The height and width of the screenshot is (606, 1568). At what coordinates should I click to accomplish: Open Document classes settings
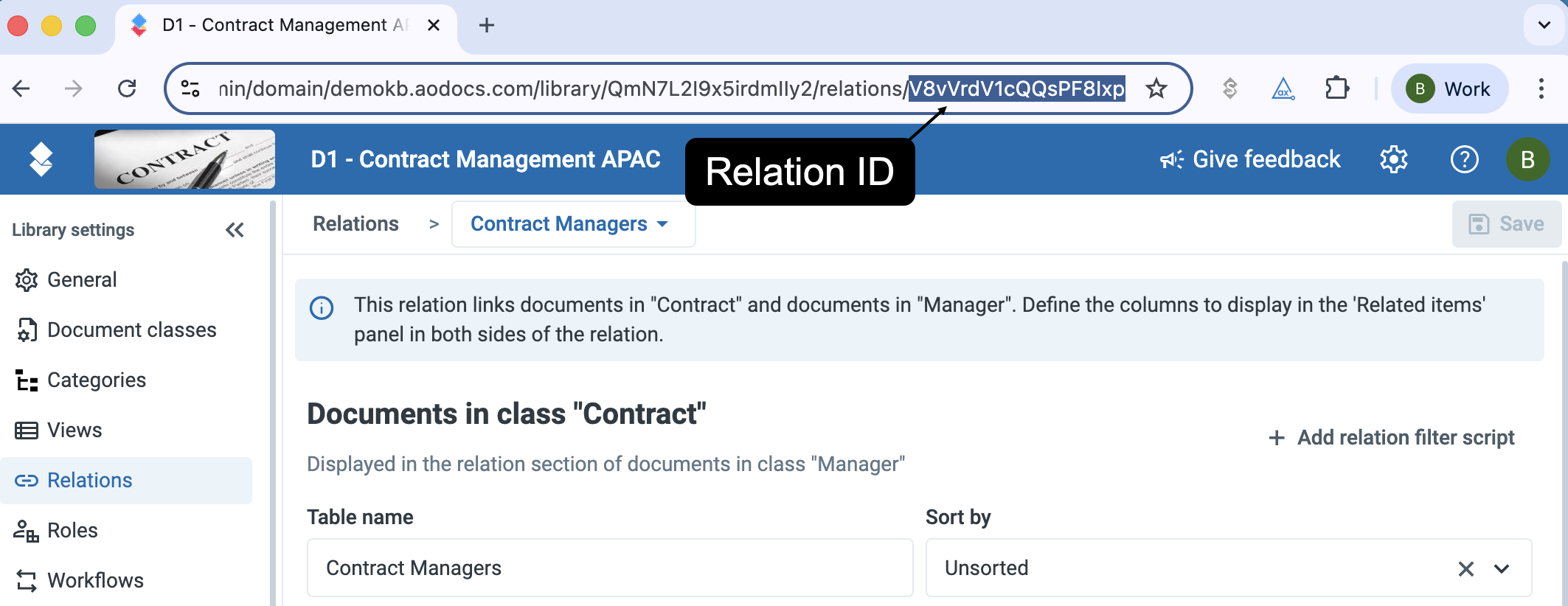(x=127, y=330)
